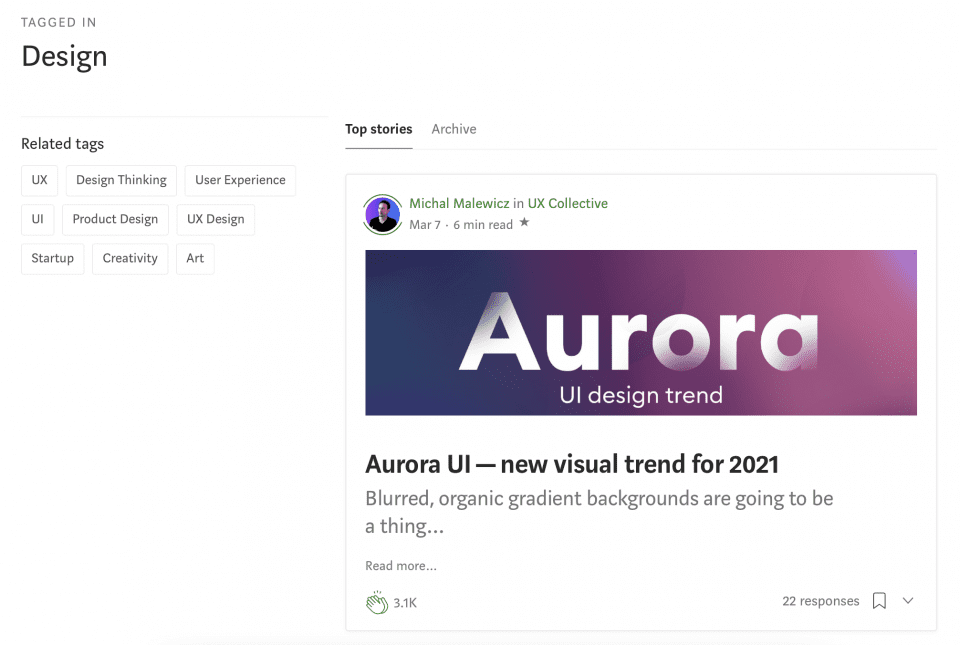This screenshot has height=645, width=960.
Task: Open the 22 responses link
Action: 820,601
